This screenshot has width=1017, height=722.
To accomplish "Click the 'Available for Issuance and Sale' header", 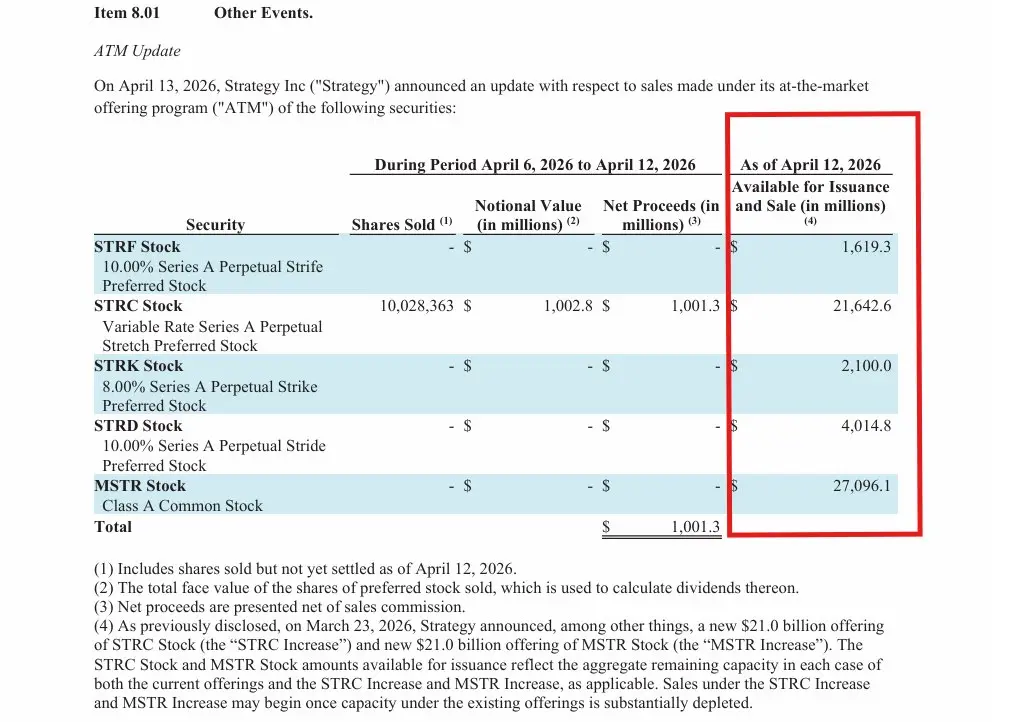I will (810, 201).
